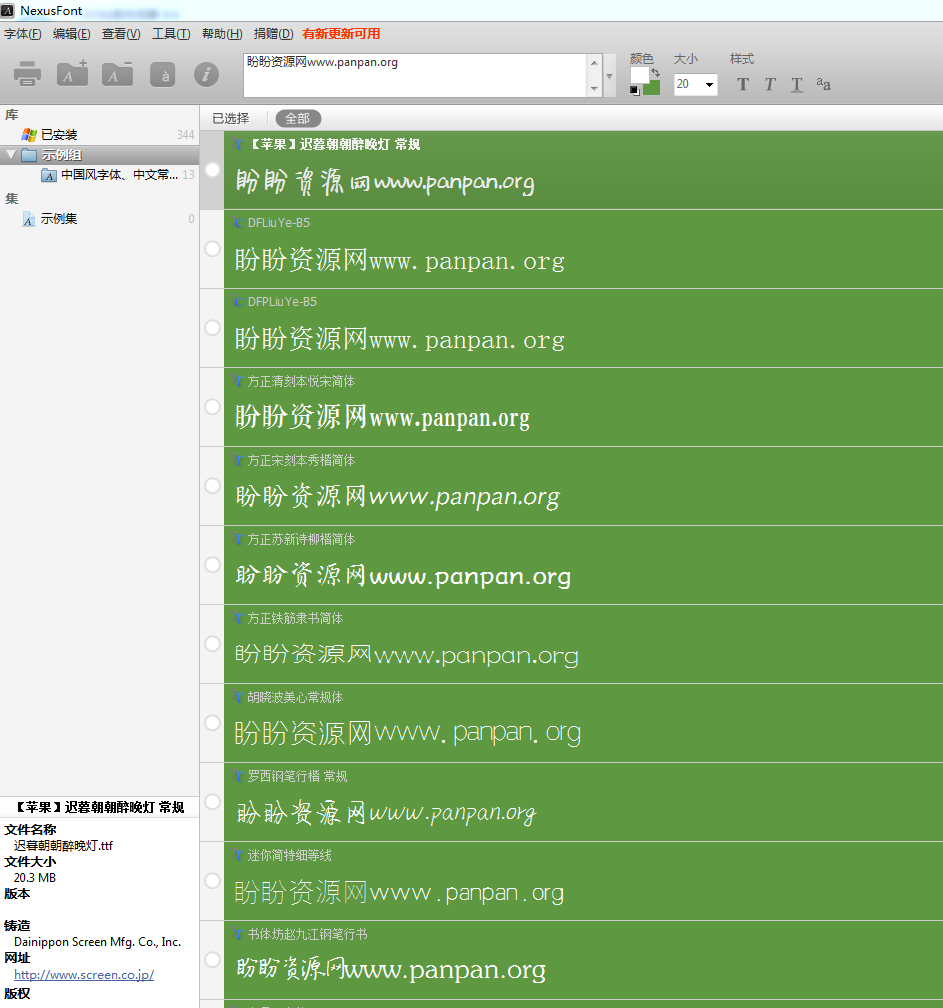Click the font type icon beside 方正铁筋隶书简体

point(237,618)
